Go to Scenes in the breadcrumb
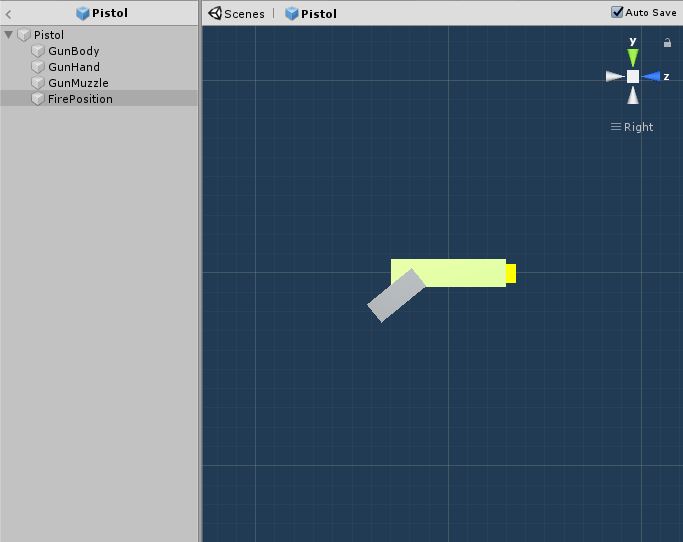This screenshot has height=542, width=683. click(244, 14)
